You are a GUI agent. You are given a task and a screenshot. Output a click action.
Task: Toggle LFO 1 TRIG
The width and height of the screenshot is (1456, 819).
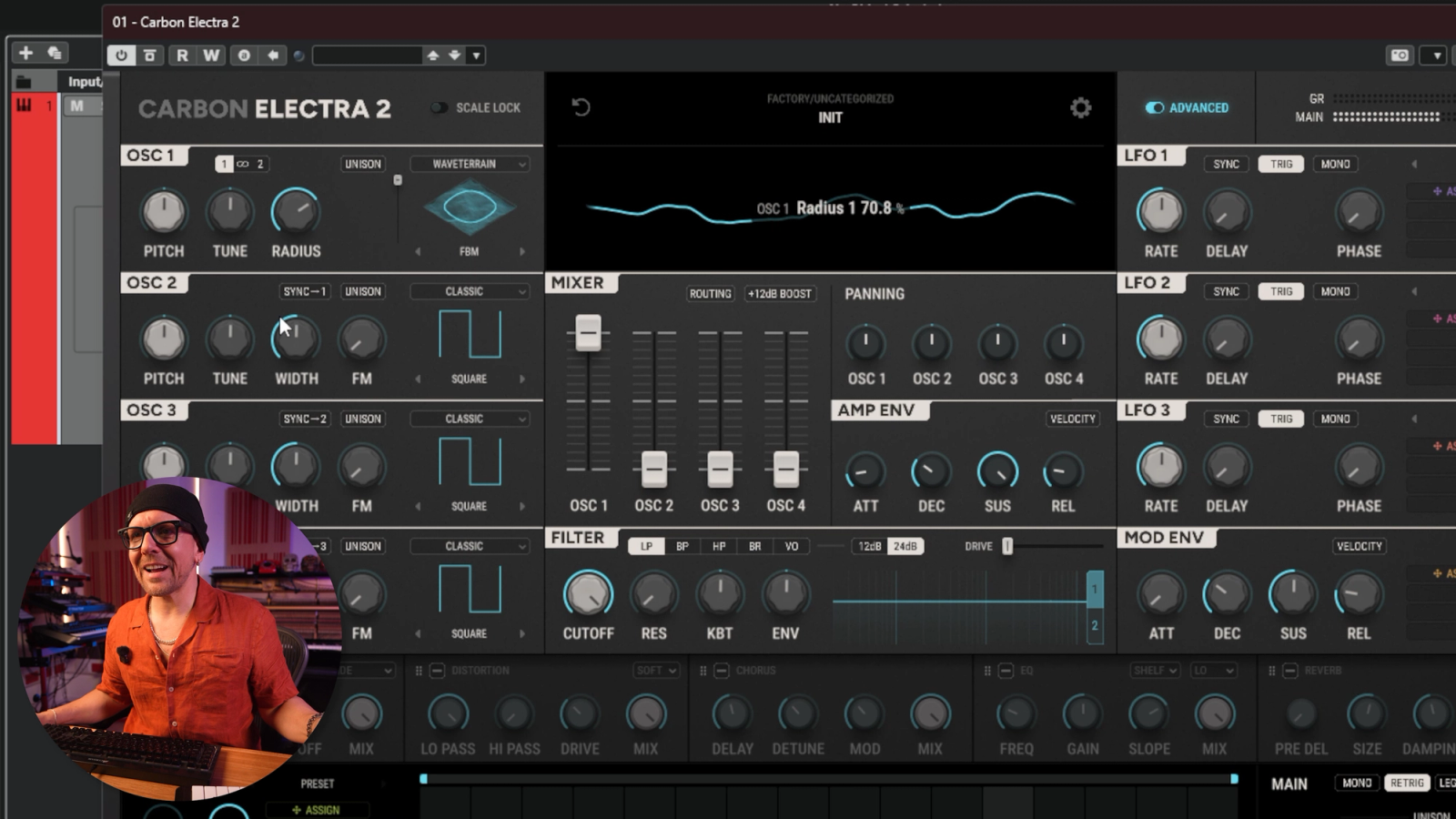click(x=1281, y=164)
